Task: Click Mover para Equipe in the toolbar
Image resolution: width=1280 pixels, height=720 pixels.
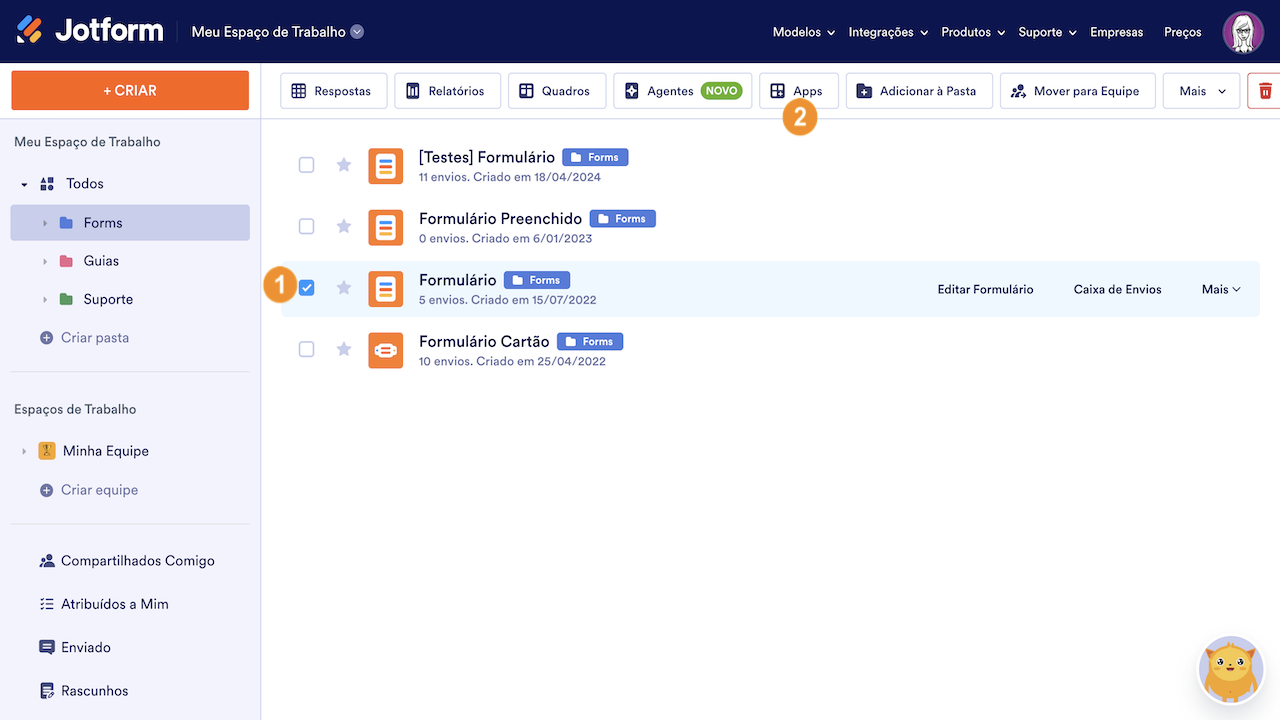Action: tap(1077, 90)
